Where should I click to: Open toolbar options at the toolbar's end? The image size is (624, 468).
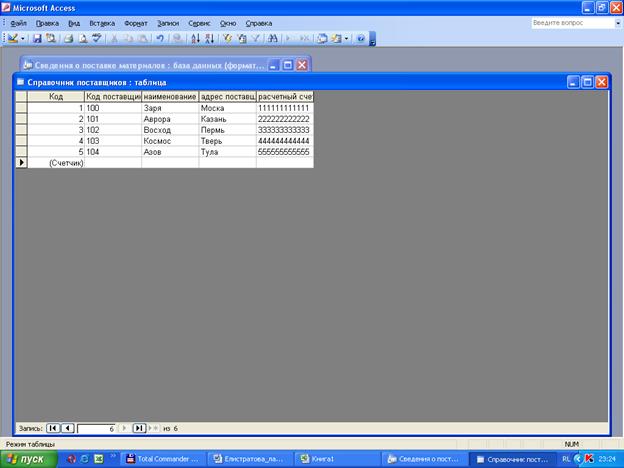click(372, 39)
